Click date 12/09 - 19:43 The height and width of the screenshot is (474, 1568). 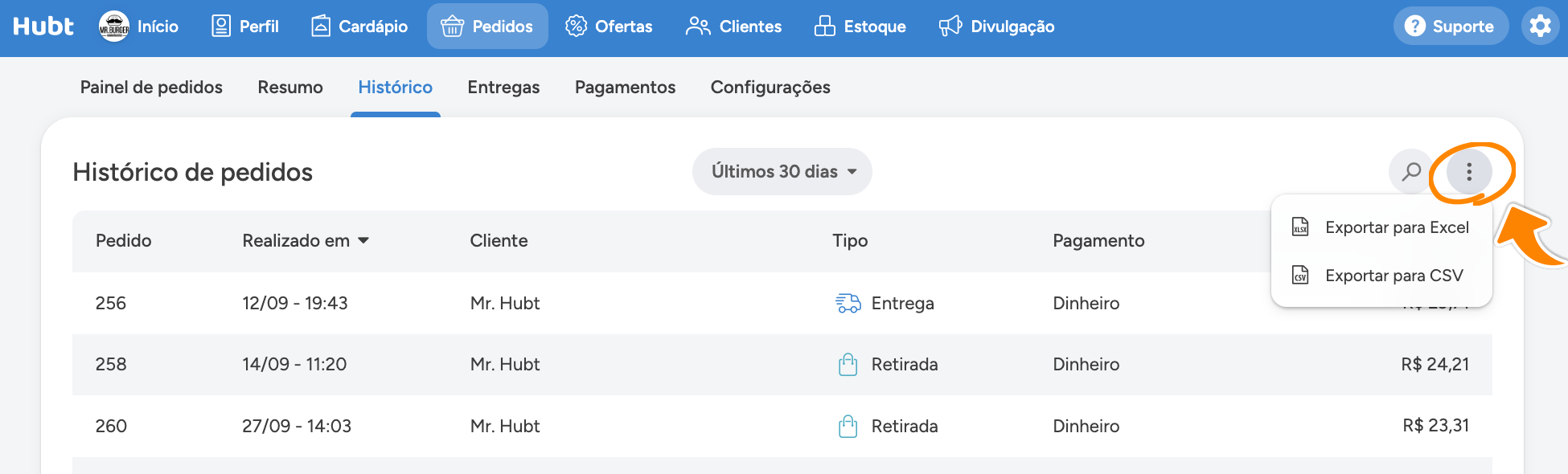pyautogui.click(x=295, y=303)
